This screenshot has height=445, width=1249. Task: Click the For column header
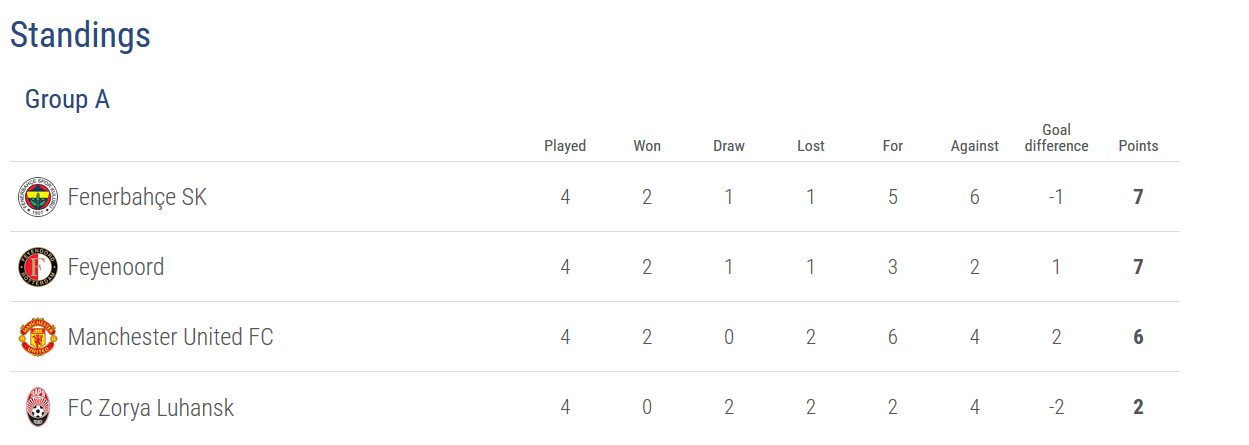coord(893,146)
